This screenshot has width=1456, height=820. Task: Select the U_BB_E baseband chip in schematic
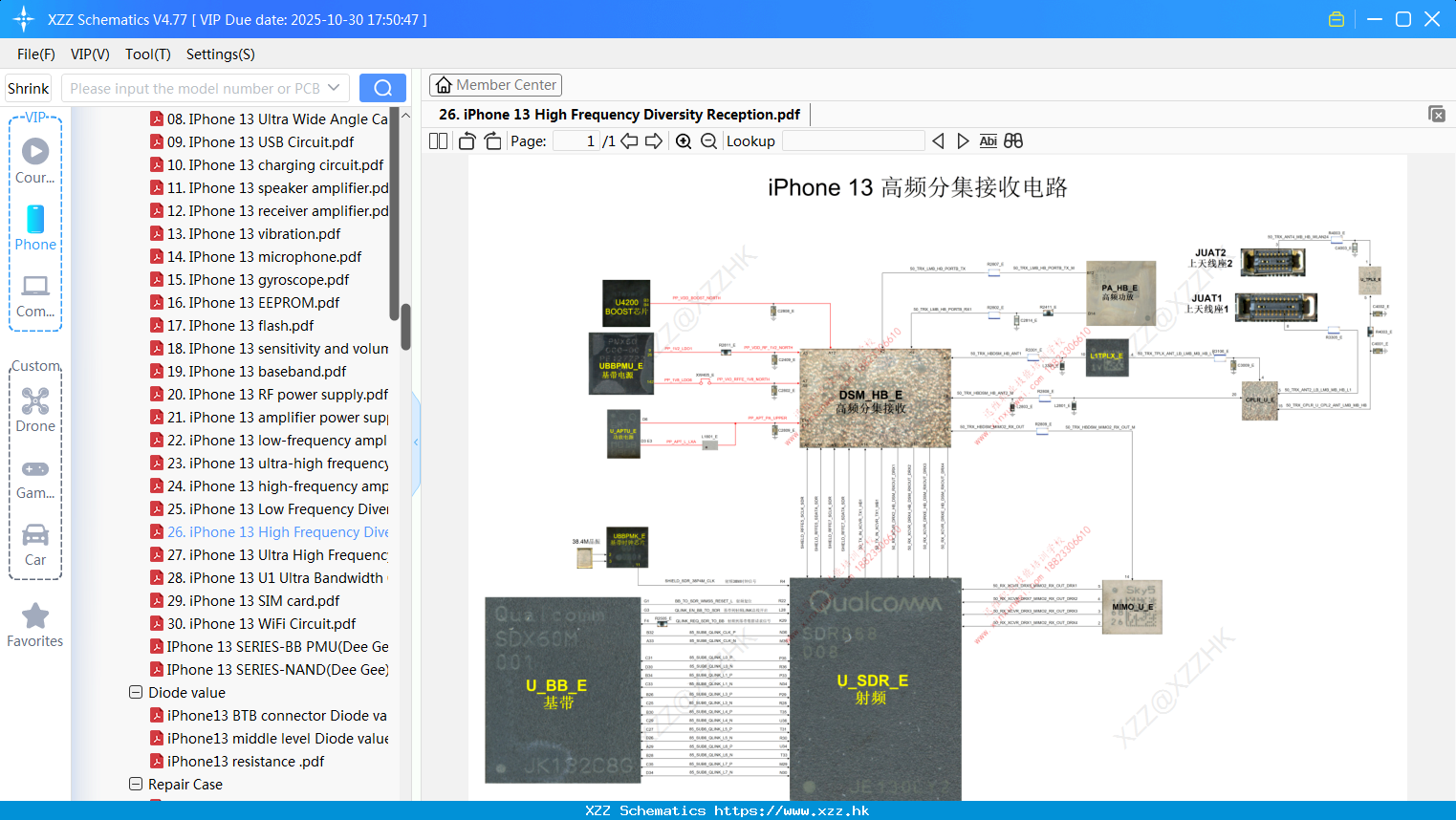tap(562, 689)
